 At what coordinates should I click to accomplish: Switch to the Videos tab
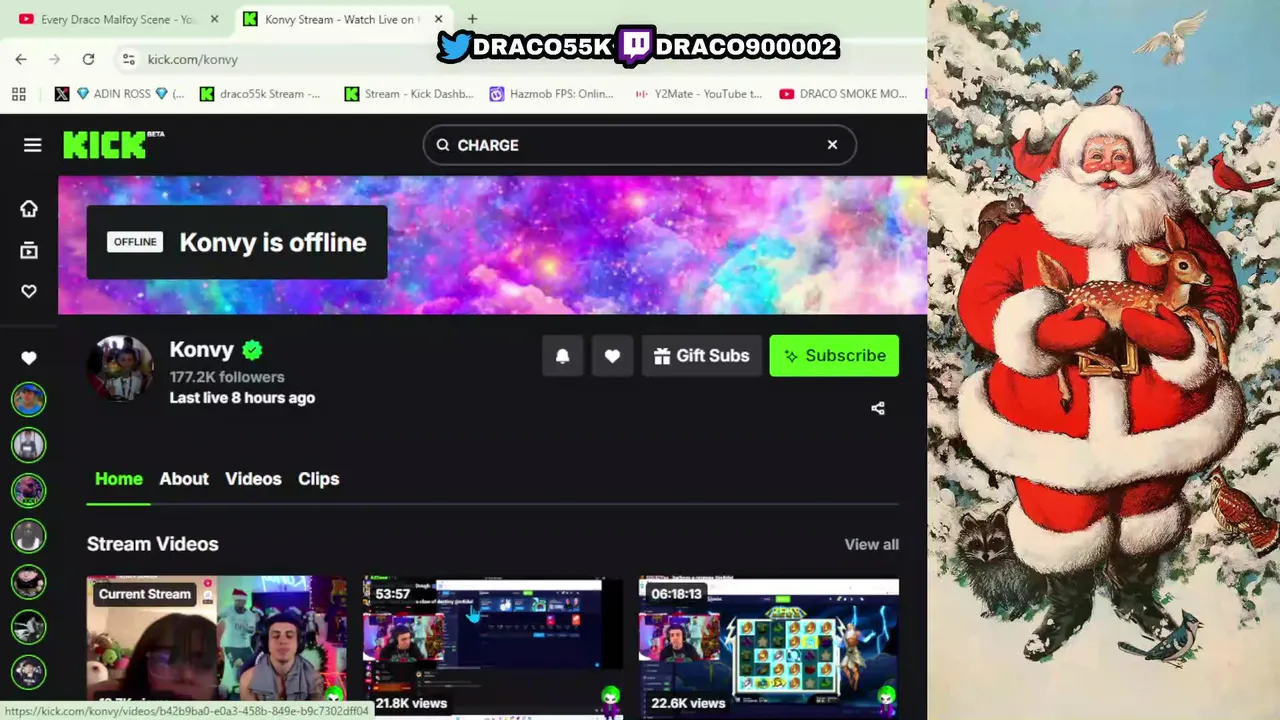(253, 479)
